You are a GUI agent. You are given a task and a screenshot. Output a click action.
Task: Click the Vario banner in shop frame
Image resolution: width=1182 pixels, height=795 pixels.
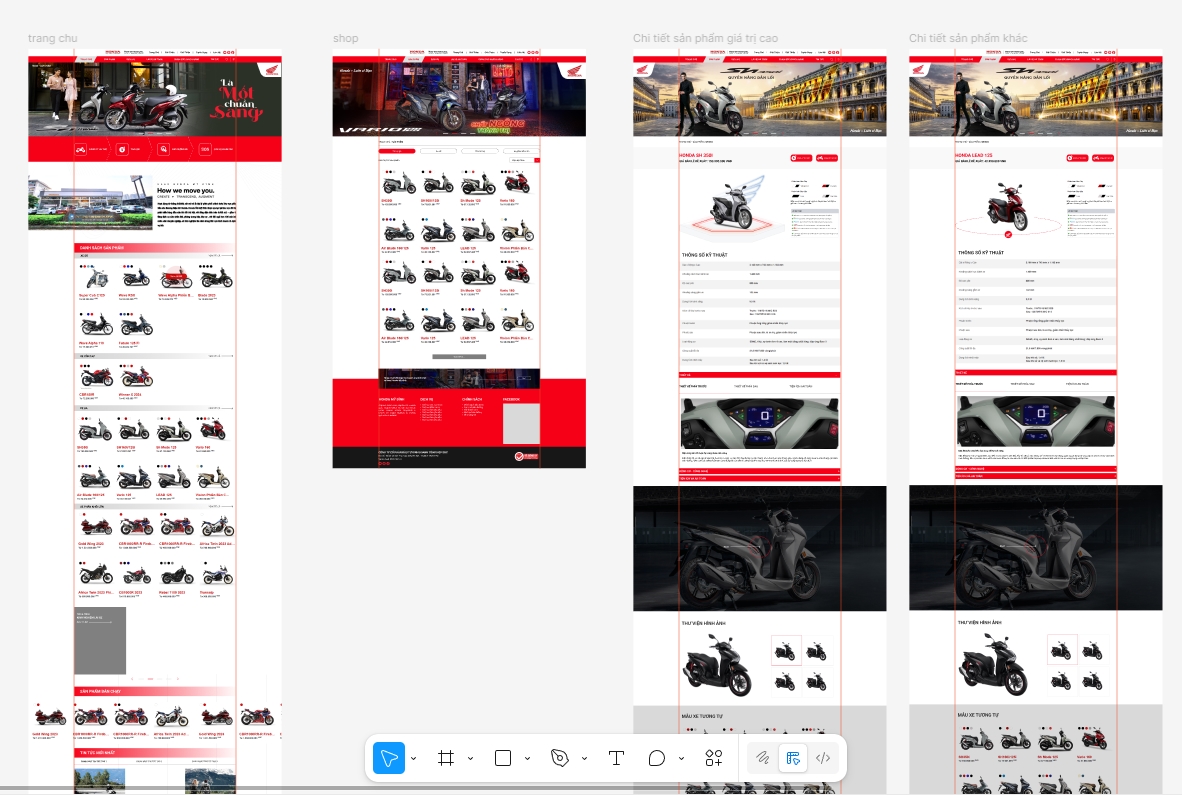coord(459,101)
